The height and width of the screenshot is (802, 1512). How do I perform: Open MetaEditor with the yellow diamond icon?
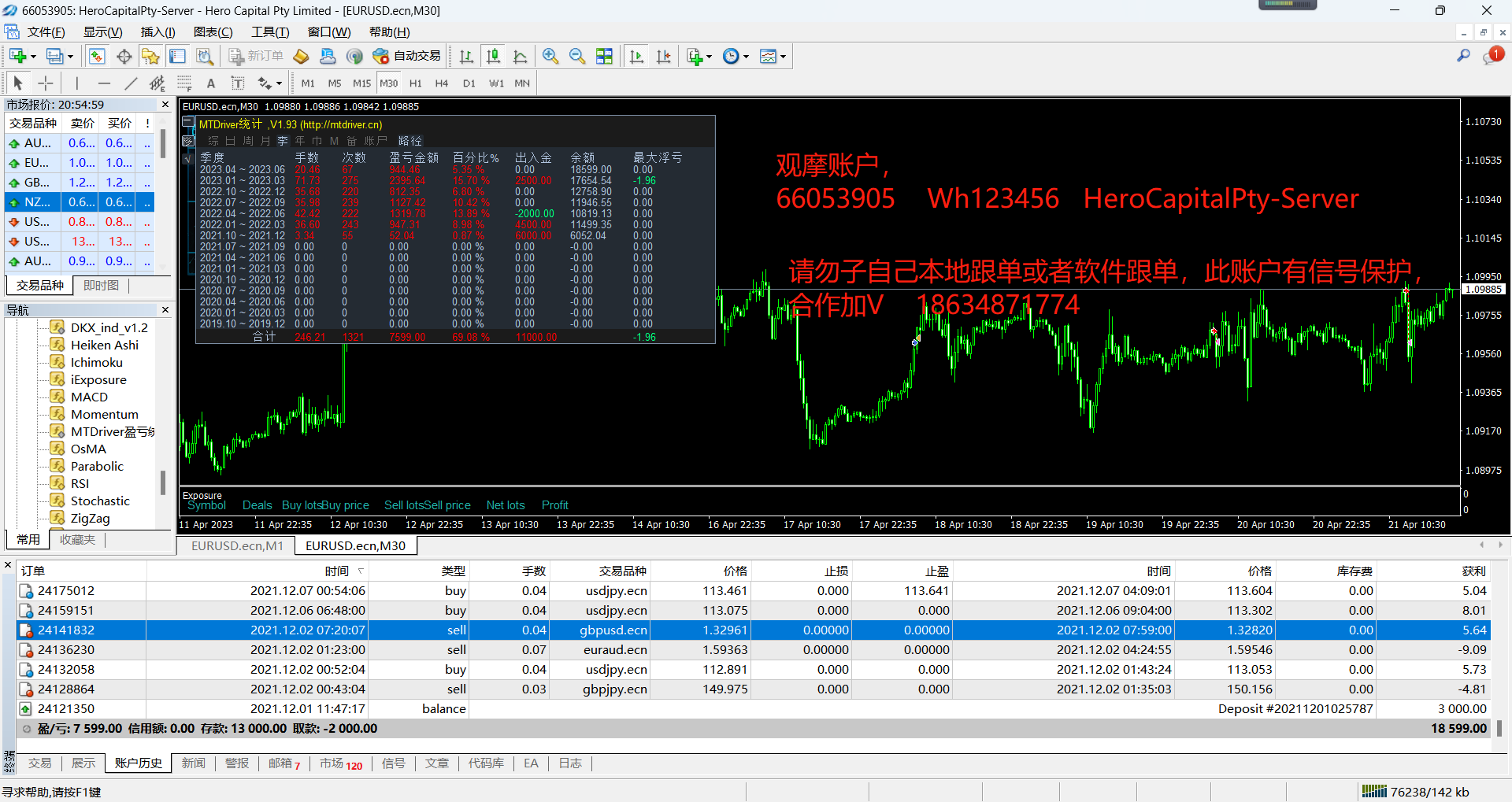pos(301,57)
